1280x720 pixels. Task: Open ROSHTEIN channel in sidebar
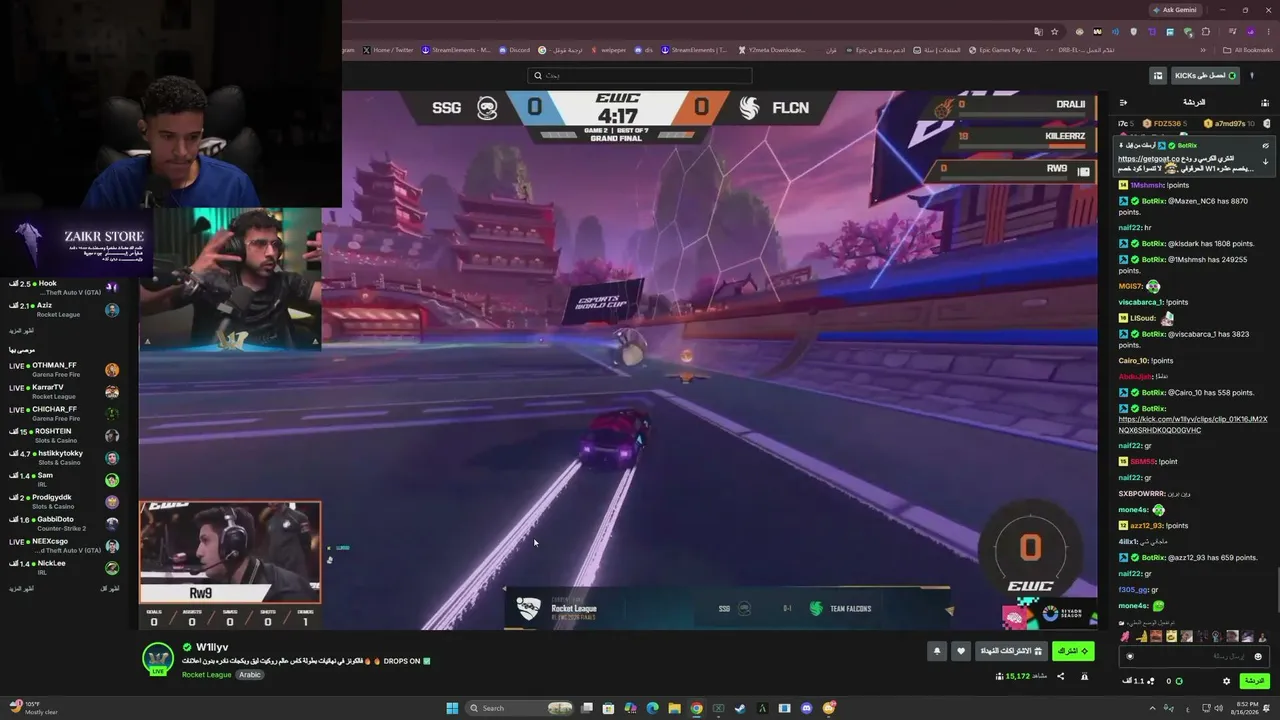click(62, 436)
